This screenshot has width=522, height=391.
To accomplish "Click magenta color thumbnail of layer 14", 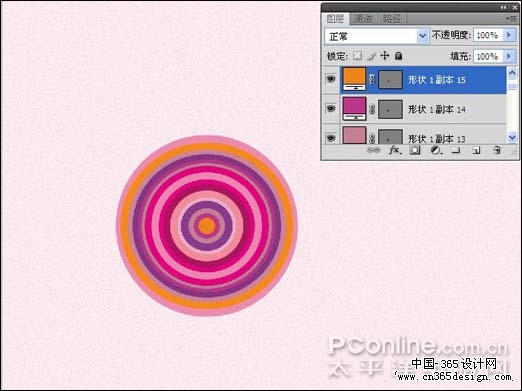I will (x=354, y=108).
